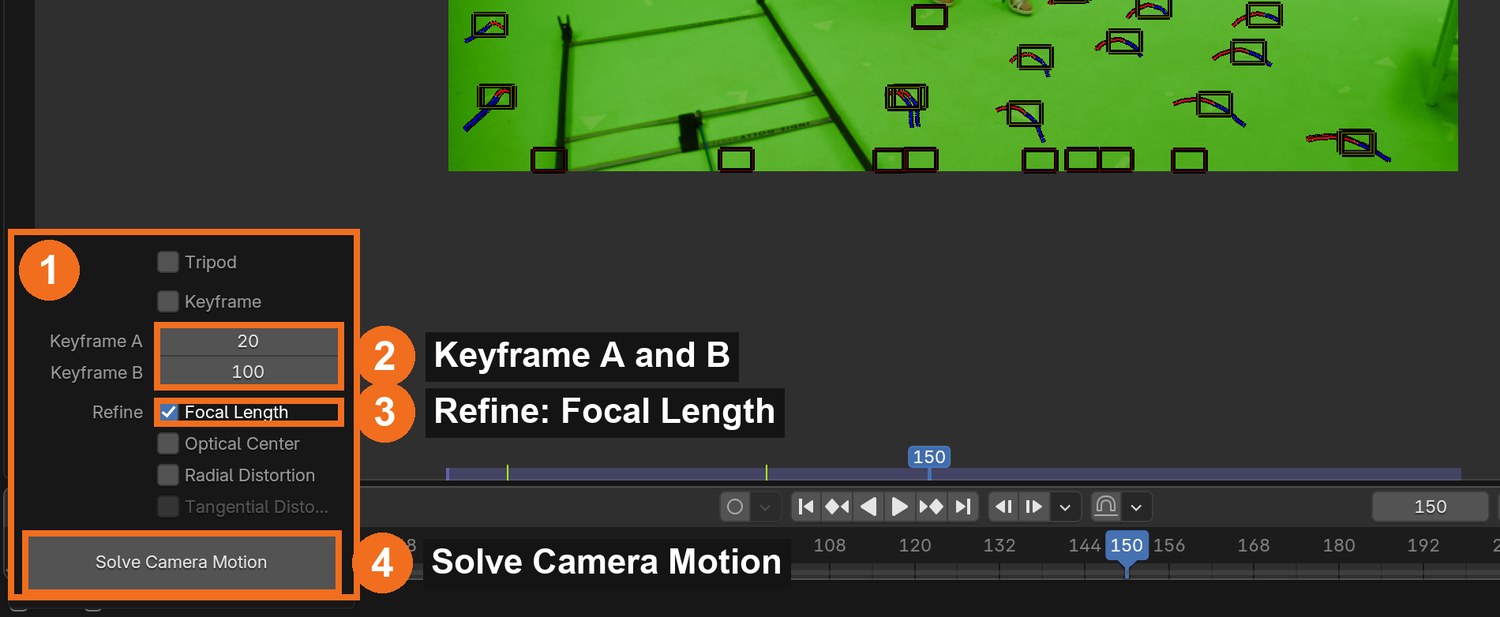Uncheck Refine Focal Length
1500x617 pixels.
(169, 412)
